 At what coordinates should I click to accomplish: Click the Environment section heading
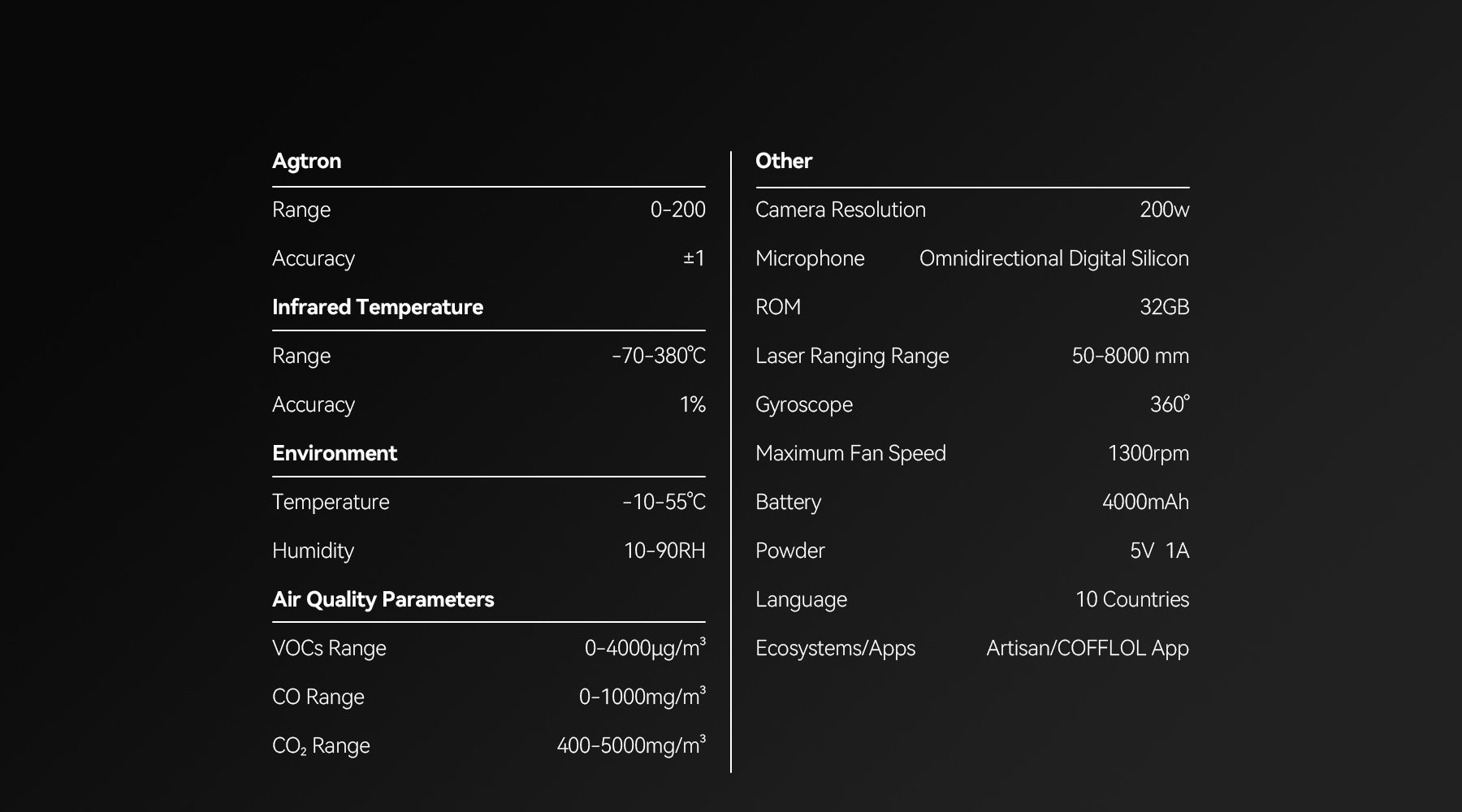(x=334, y=453)
